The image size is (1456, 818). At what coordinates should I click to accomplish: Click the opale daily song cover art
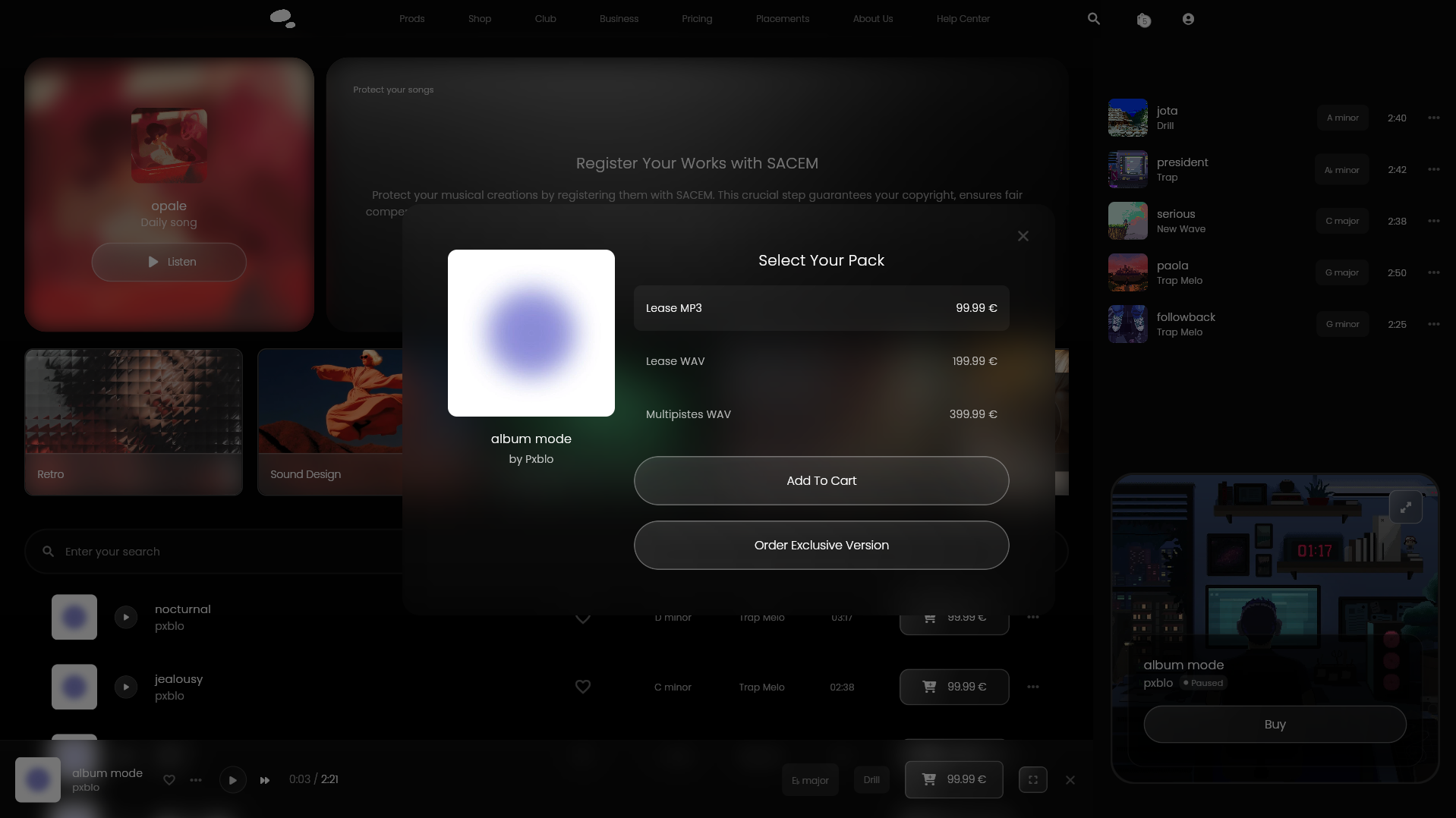pos(169,145)
